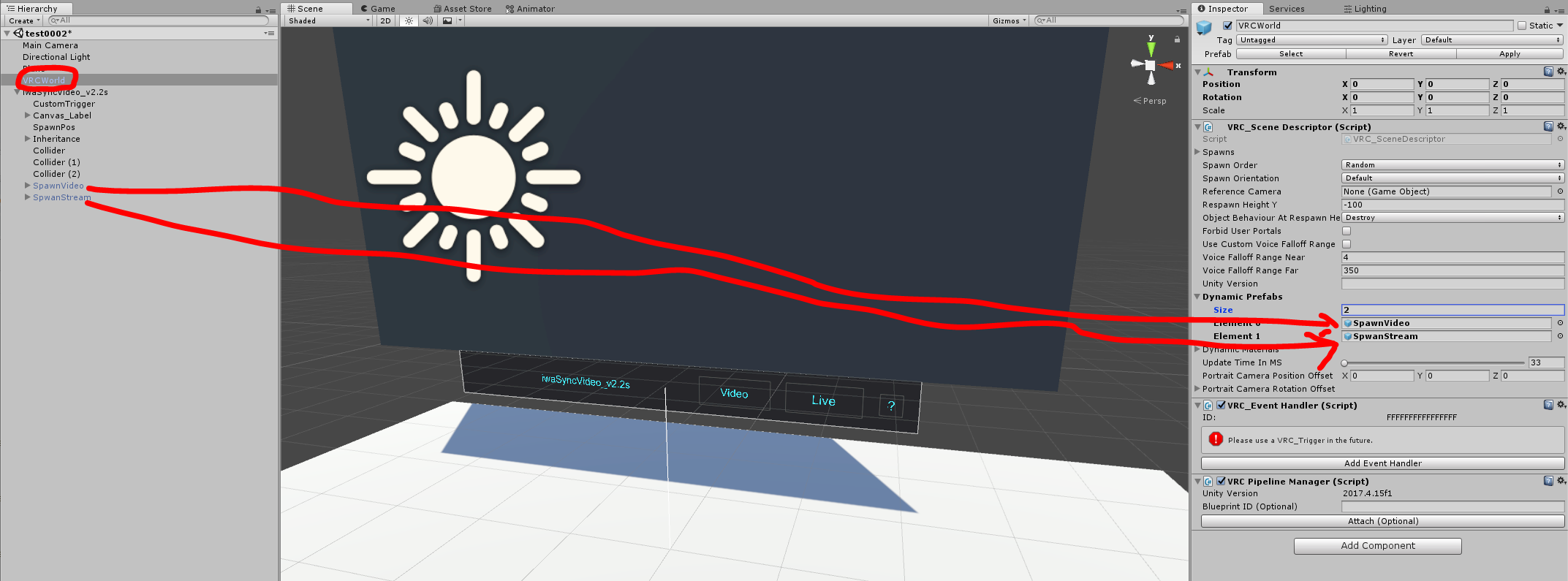Toggle scene lighting sun icon in Scene toolbar
The height and width of the screenshot is (581, 1568).
coord(409,20)
